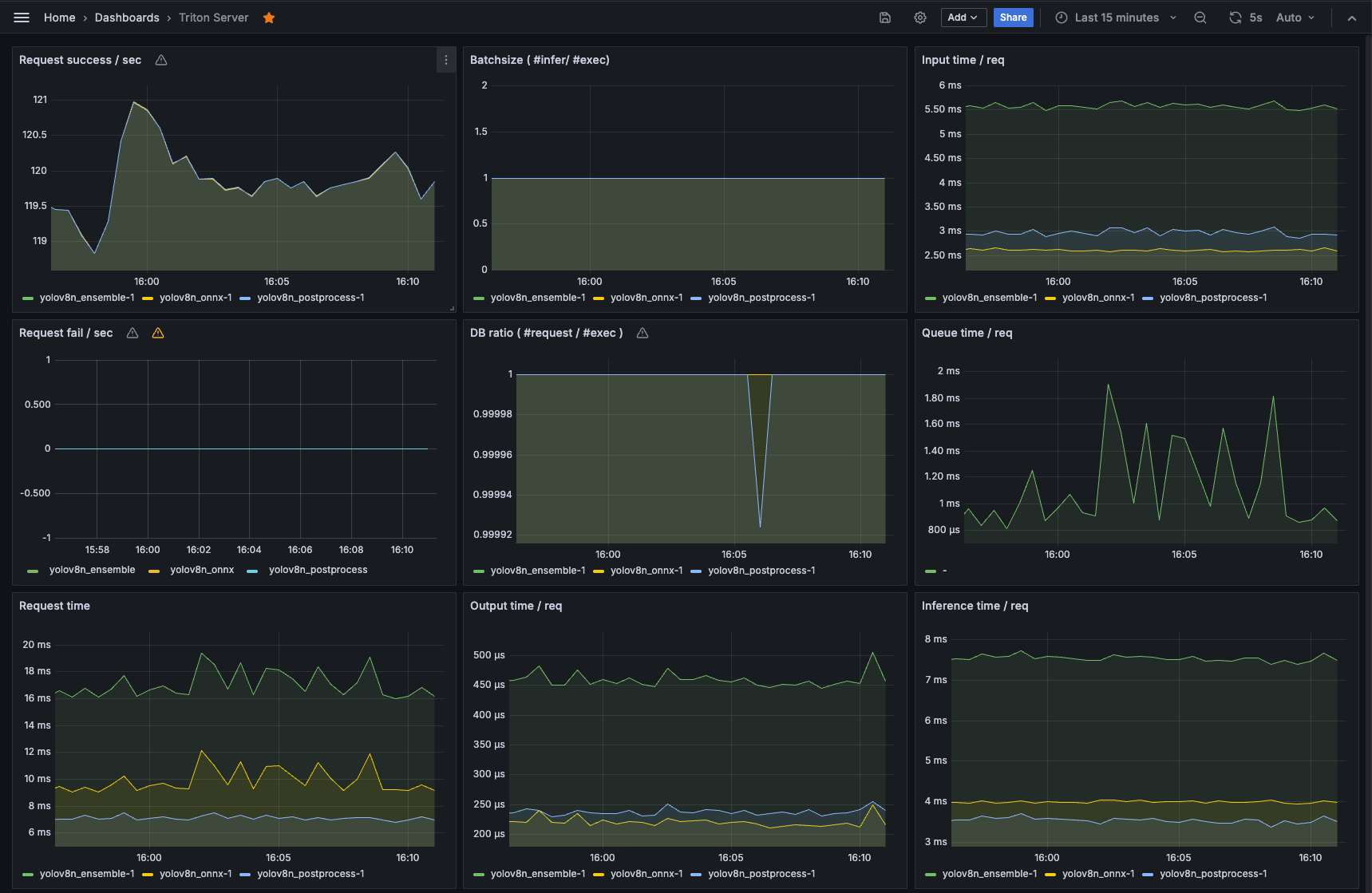The height and width of the screenshot is (893, 1372).
Task: Click the save dashboard icon
Action: click(x=885, y=18)
